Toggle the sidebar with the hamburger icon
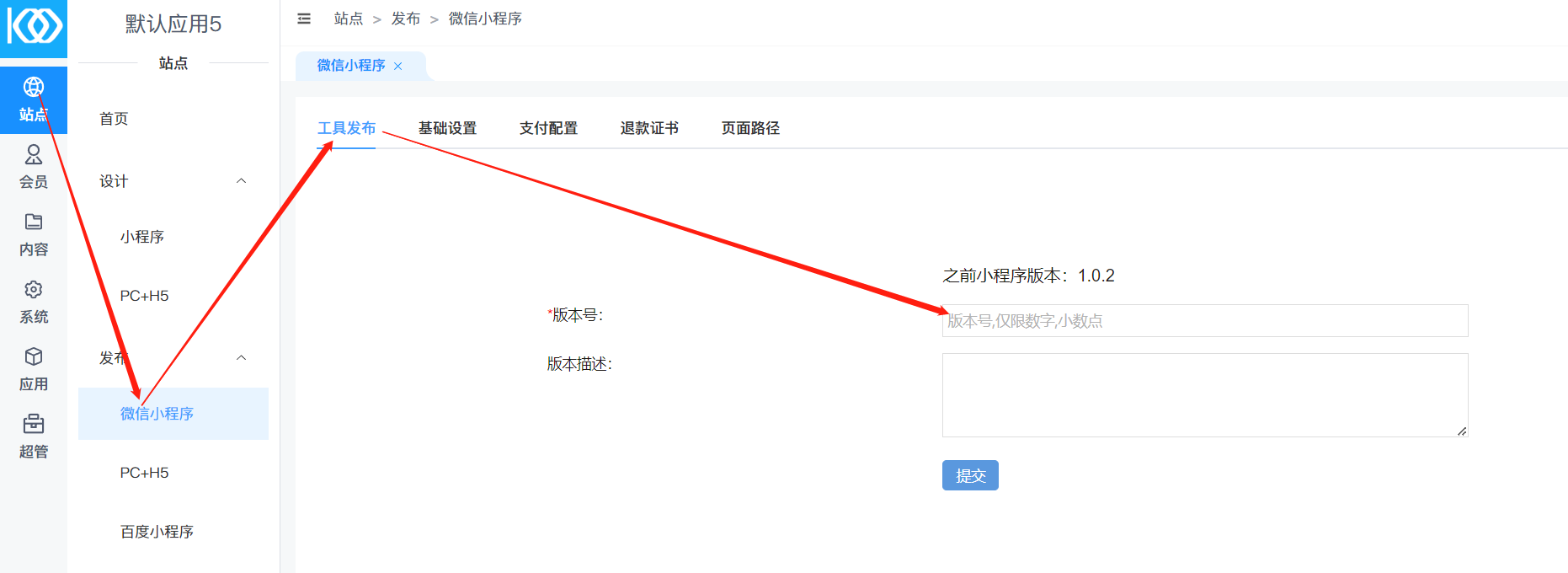 [x=304, y=19]
